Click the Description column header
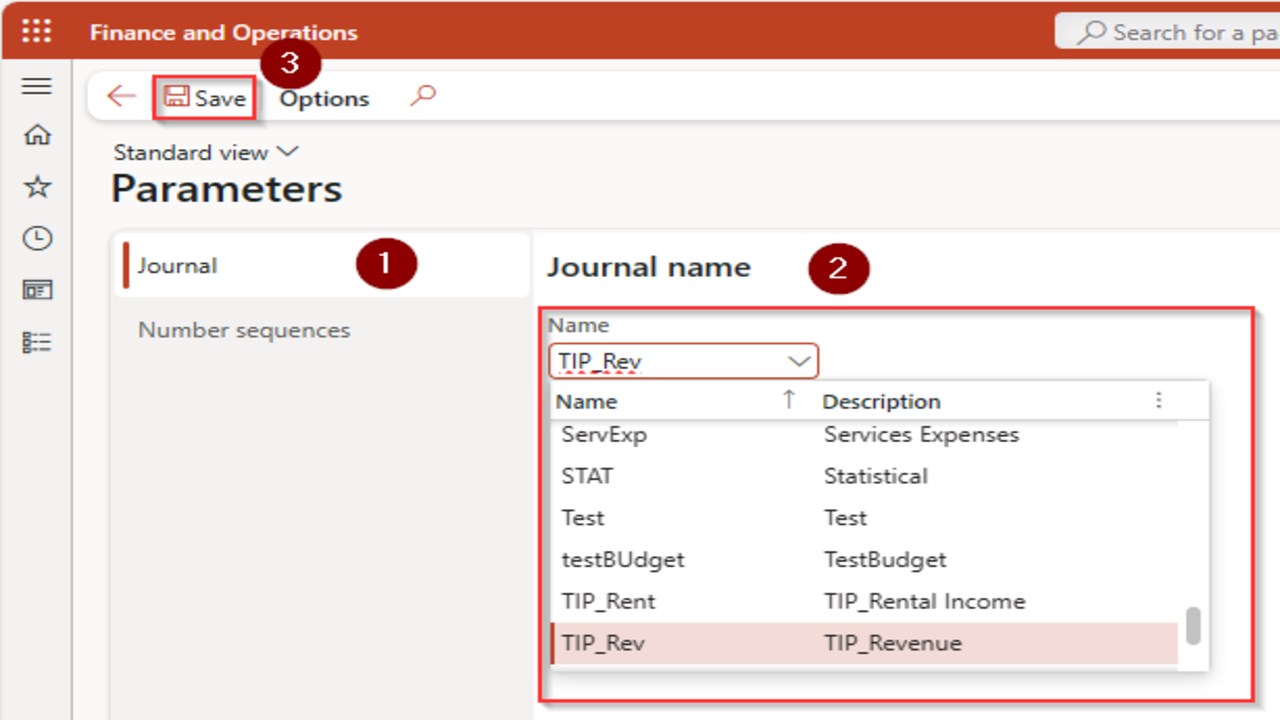Image resolution: width=1280 pixels, height=720 pixels. coord(881,401)
